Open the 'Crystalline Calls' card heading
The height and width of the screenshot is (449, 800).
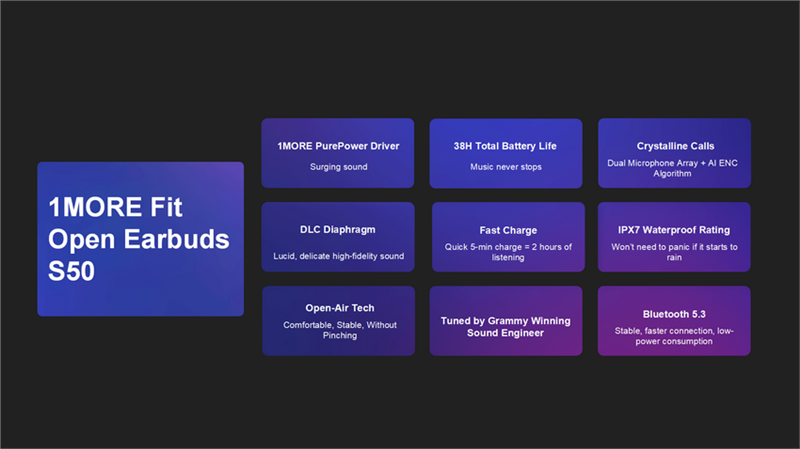pyautogui.click(x=674, y=145)
